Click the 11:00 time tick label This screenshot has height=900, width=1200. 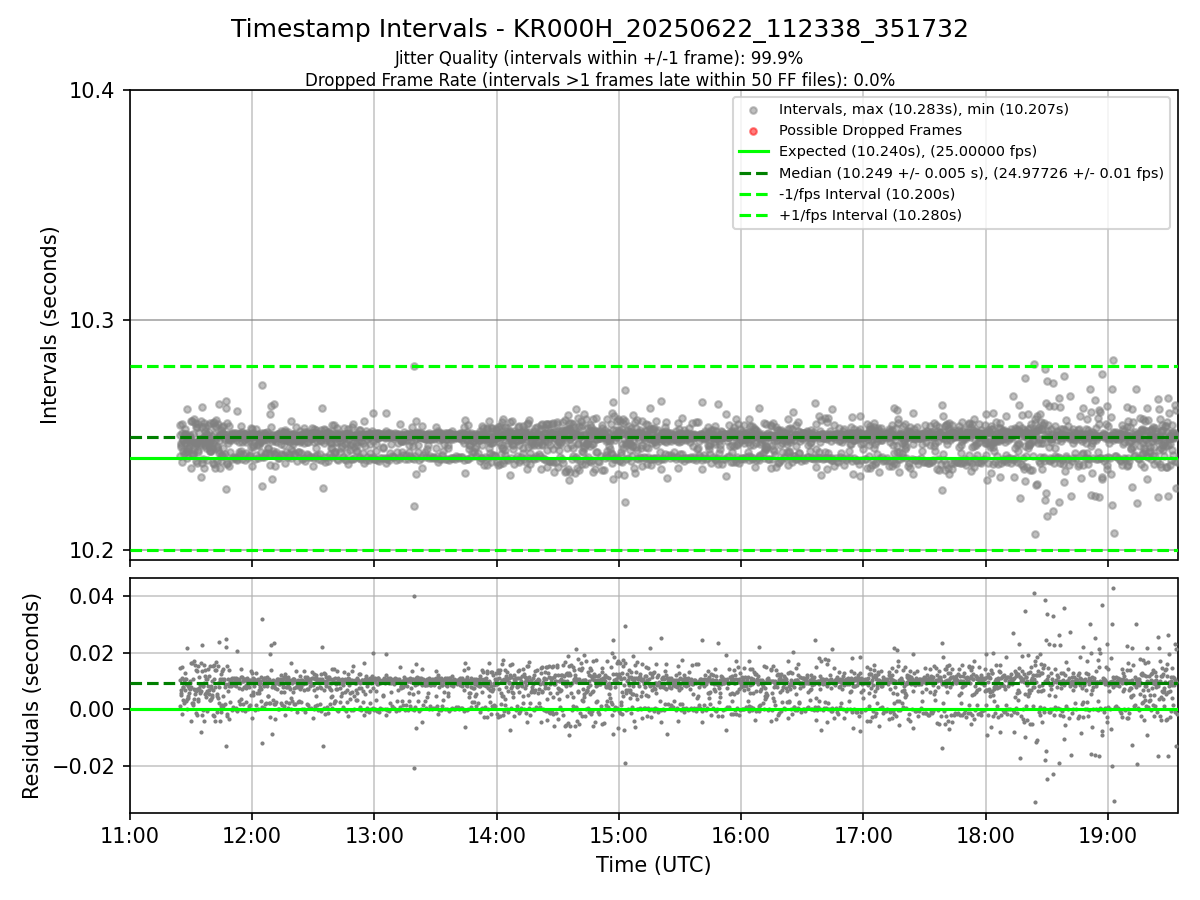130,834
